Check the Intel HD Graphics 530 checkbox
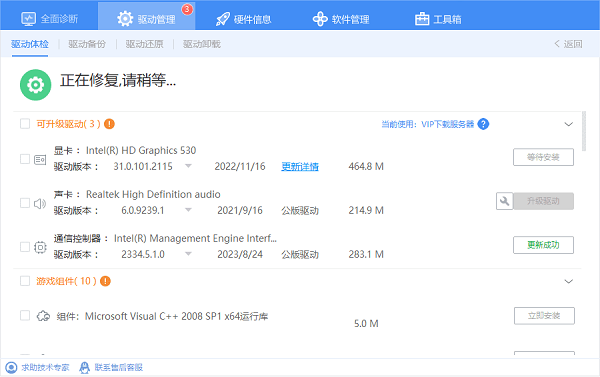Screen dimensions: 600x377 point(25,159)
